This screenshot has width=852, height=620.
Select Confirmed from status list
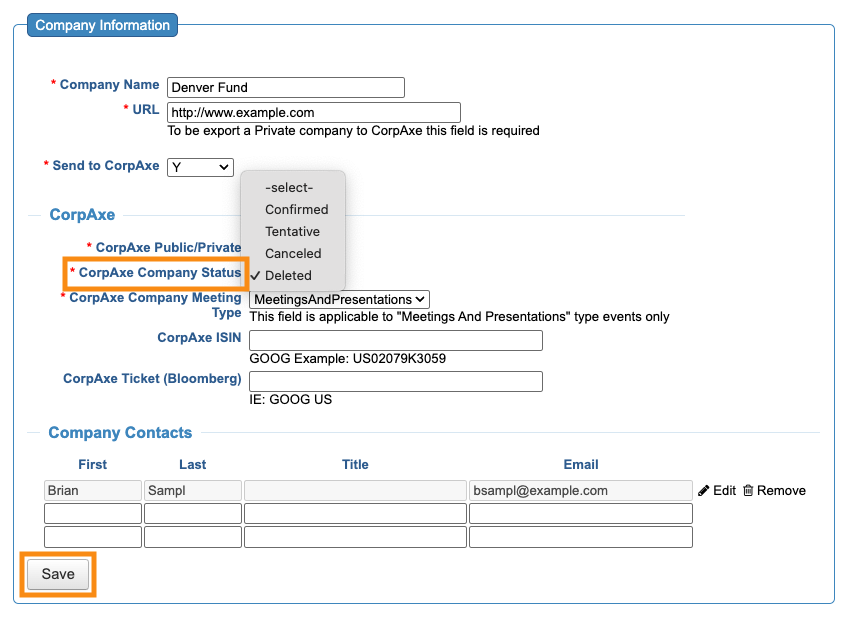[x=296, y=209]
